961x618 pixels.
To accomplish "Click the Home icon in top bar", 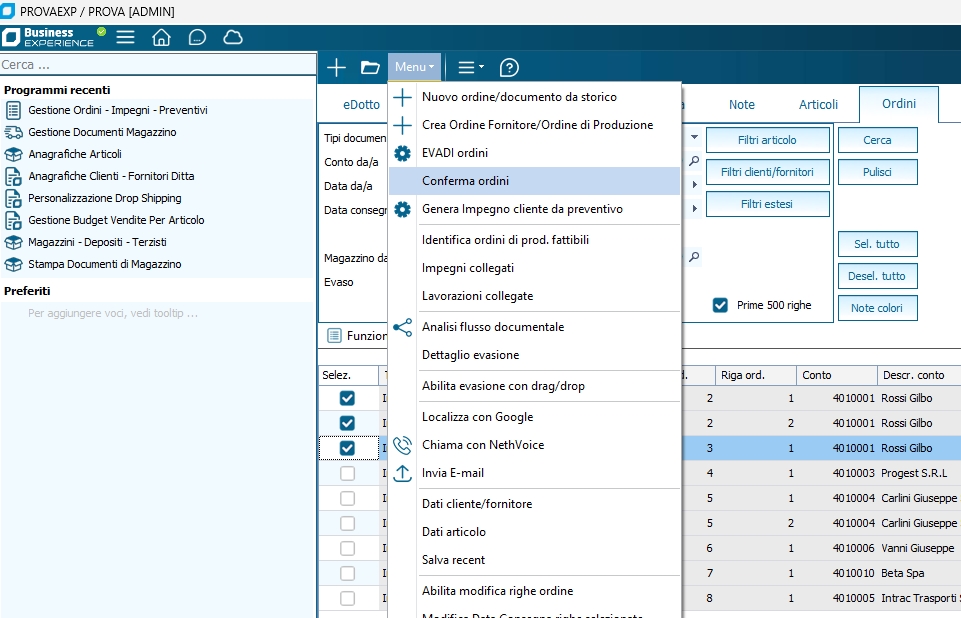I will (161, 38).
